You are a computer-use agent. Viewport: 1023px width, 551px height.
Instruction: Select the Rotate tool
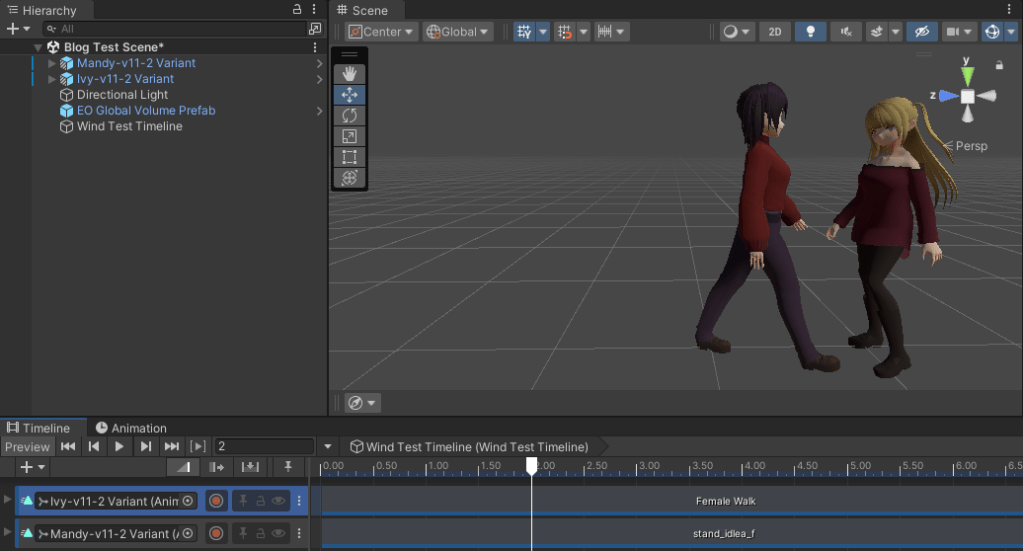[x=349, y=116]
